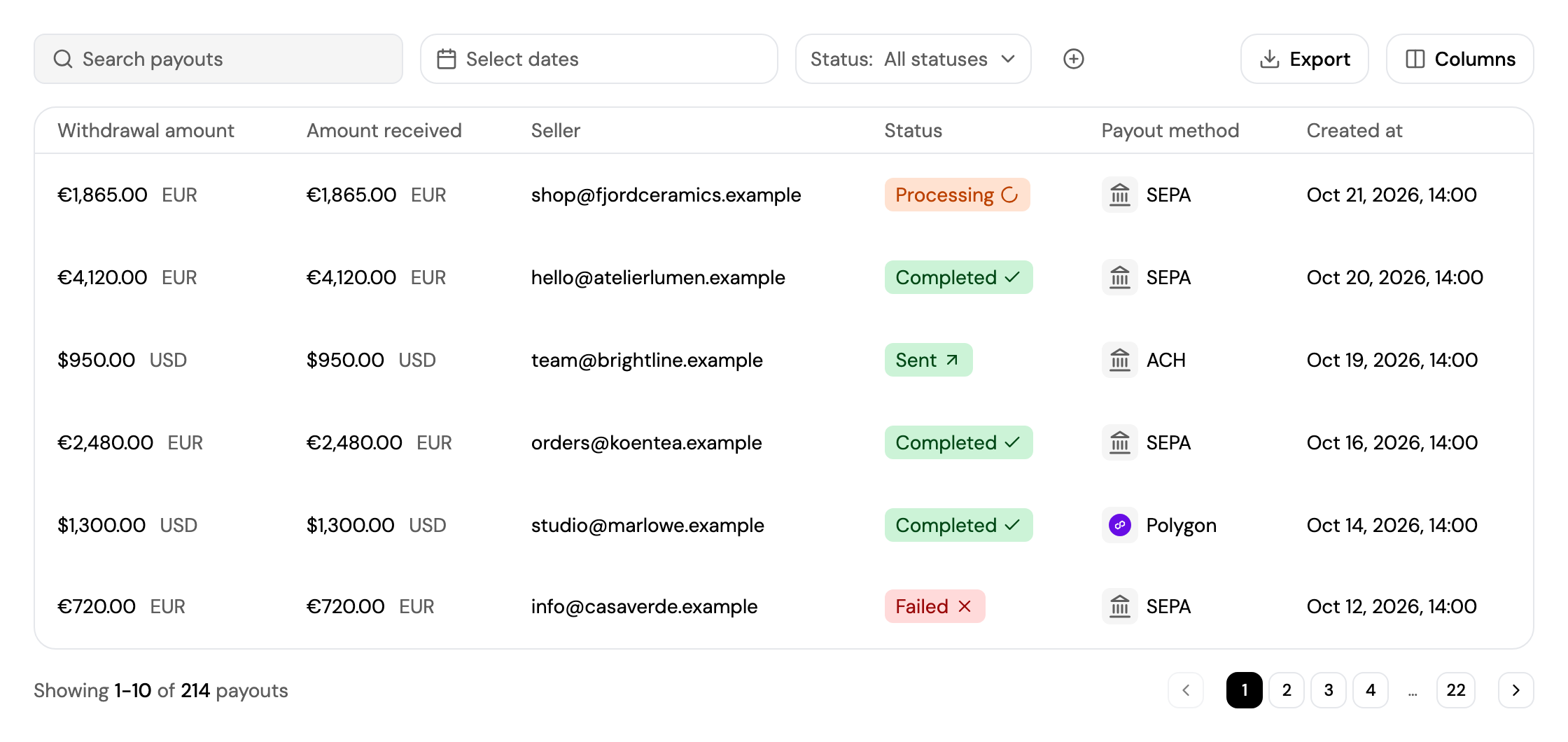Screen dimensions: 1568x742
Task: Jump to page 22
Action: 1456,690
